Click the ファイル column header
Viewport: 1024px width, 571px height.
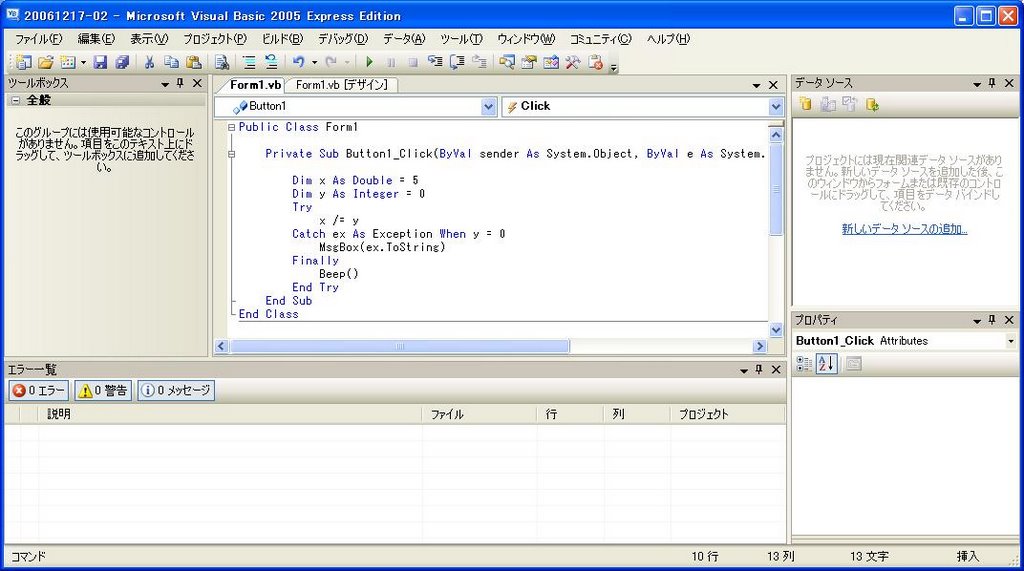[x=479, y=414]
